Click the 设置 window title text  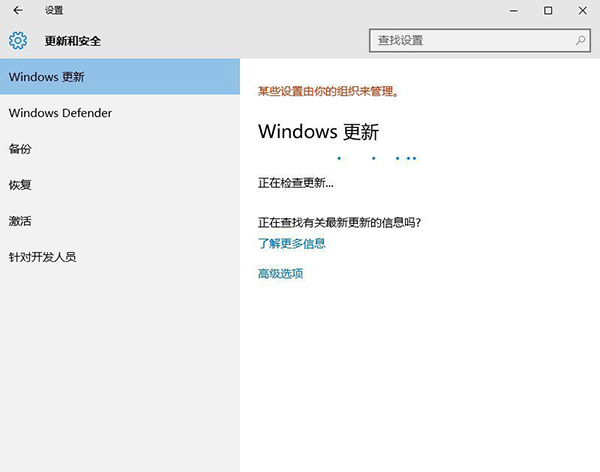tap(53, 11)
